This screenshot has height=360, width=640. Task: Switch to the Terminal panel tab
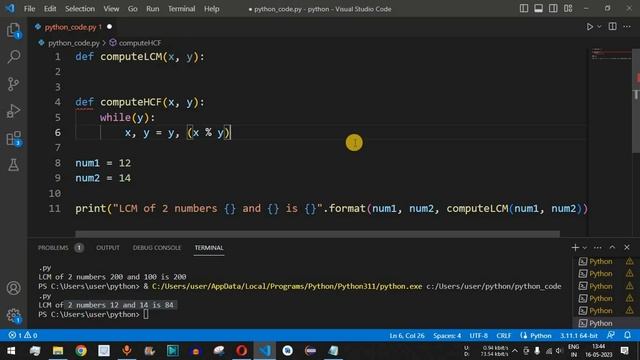click(x=209, y=248)
